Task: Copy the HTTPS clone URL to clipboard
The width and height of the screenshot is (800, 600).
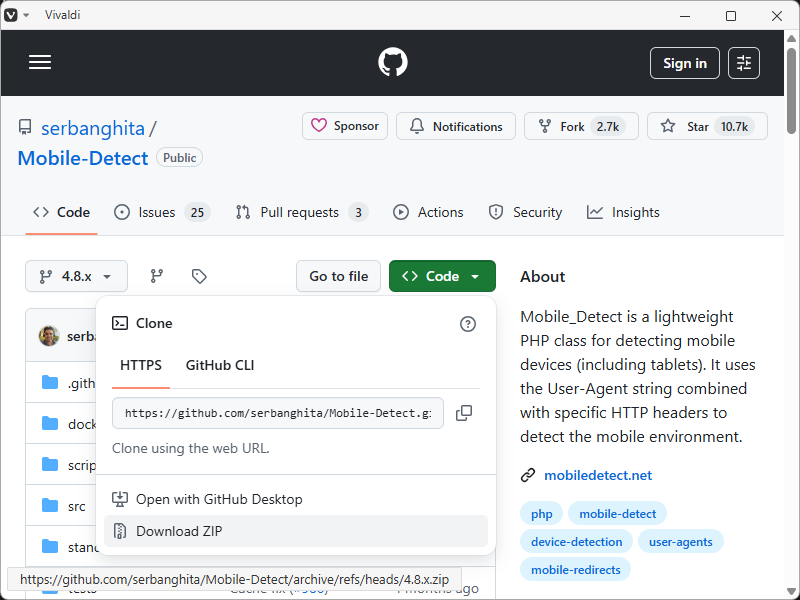Action: tap(464, 413)
